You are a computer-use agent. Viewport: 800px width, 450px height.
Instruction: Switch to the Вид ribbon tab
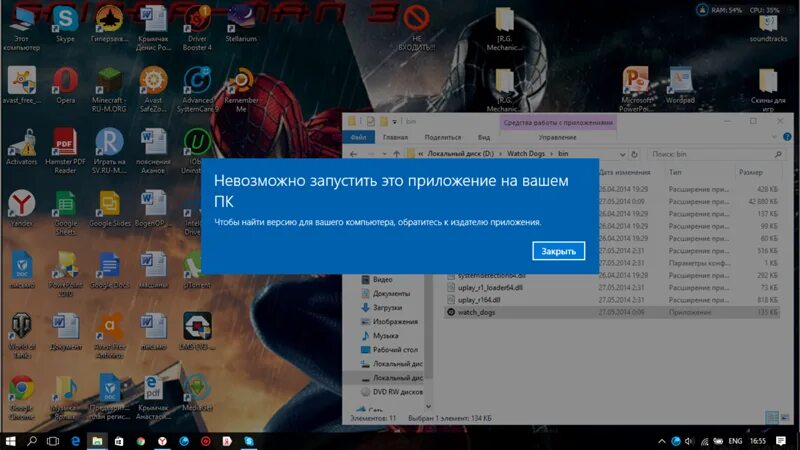pos(484,137)
